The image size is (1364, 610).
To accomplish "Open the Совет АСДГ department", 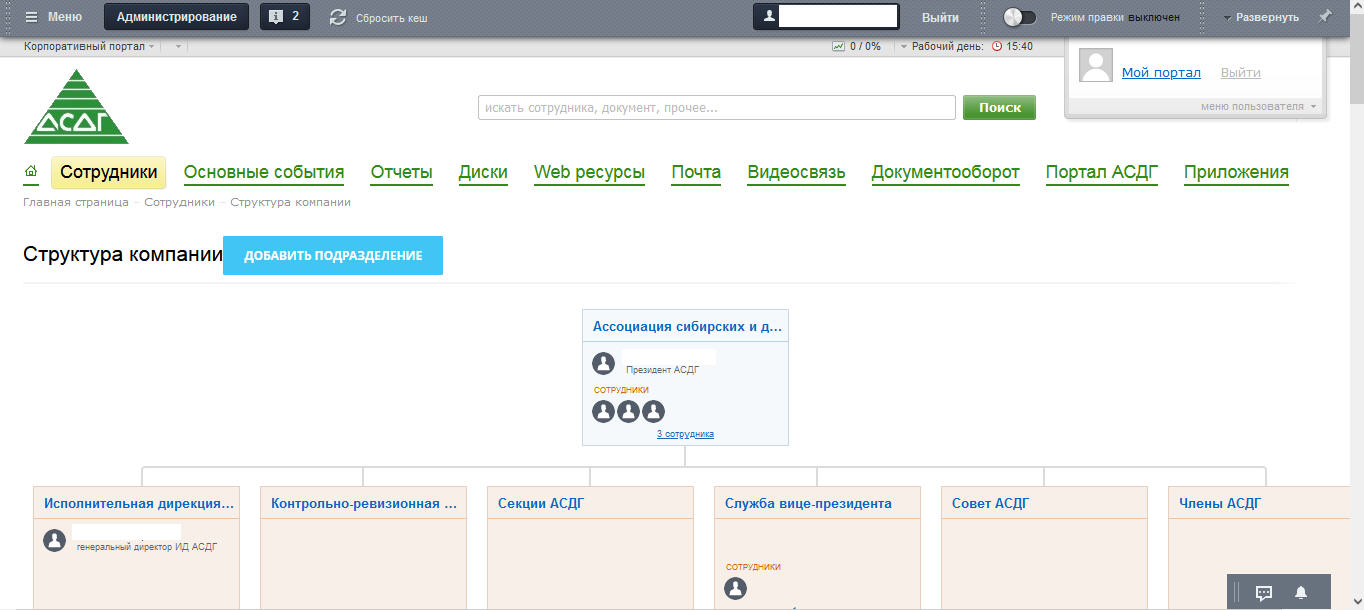I will click(990, 503).
